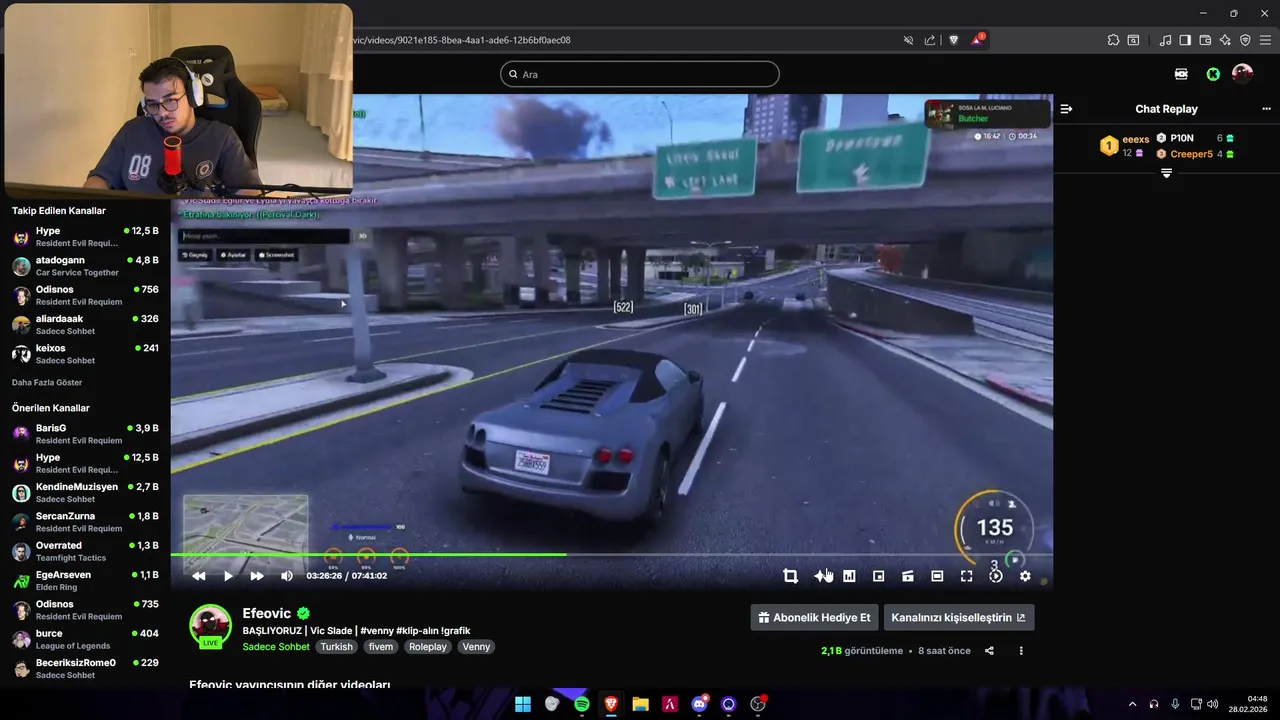This screenshot has width=1280, height=720.
Task: Open keixos followed channel
Action: pos(85,354)
